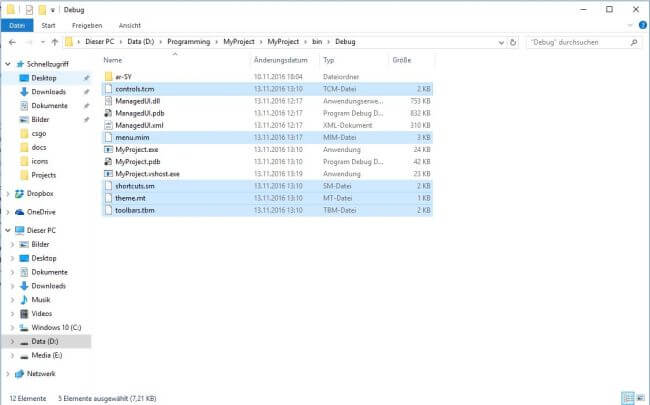Viewport: 650px width, 405px height.
Task: Select ManagedUI.dll file icon
Action: [108, 101]
